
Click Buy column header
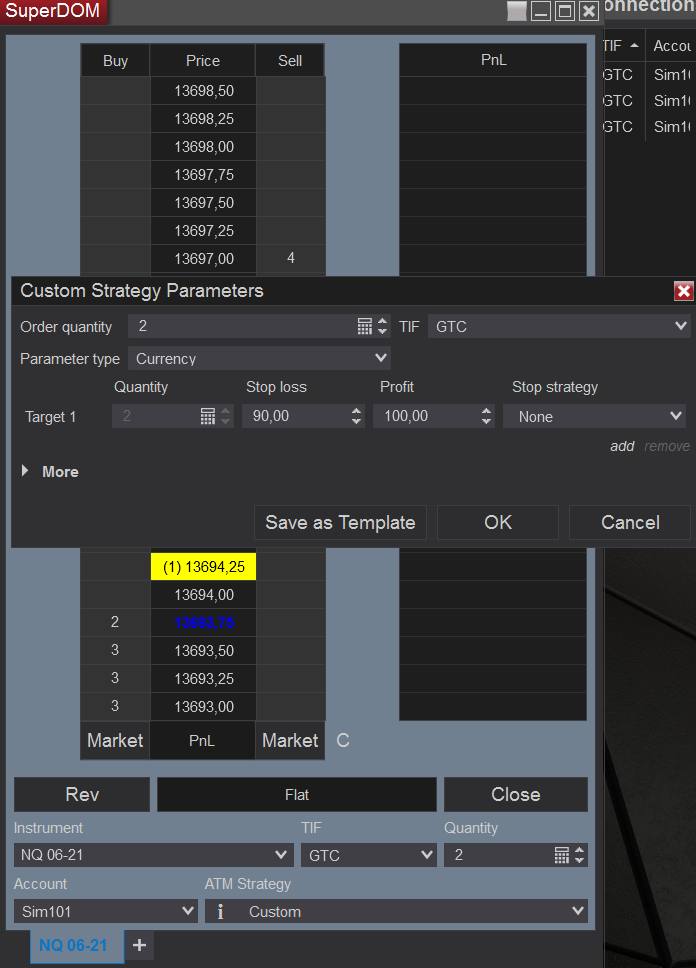[115, 60]
